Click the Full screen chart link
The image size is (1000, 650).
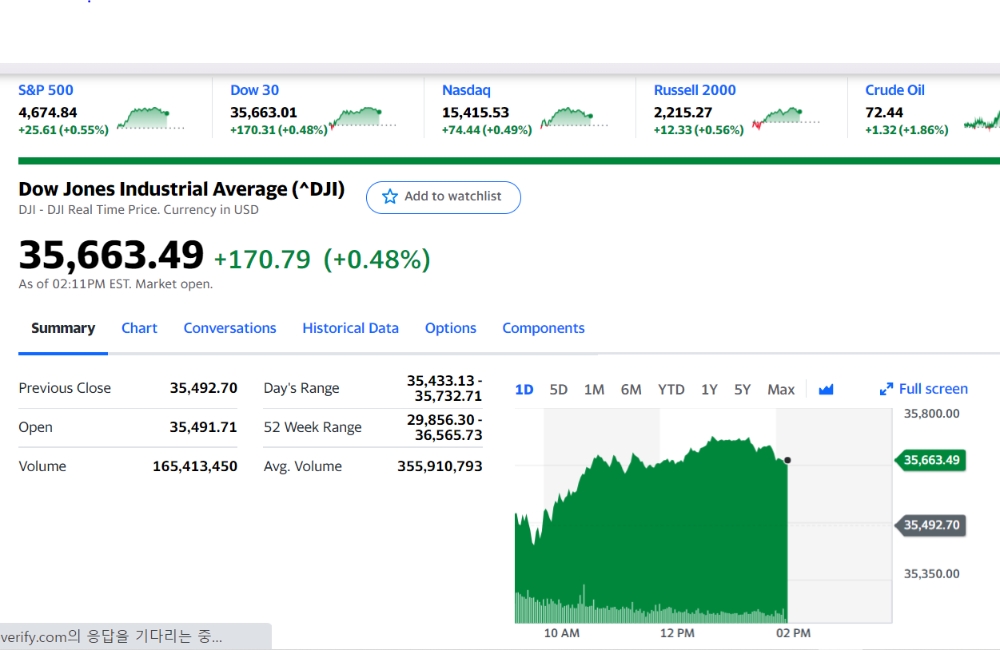[x=923, y=388]
